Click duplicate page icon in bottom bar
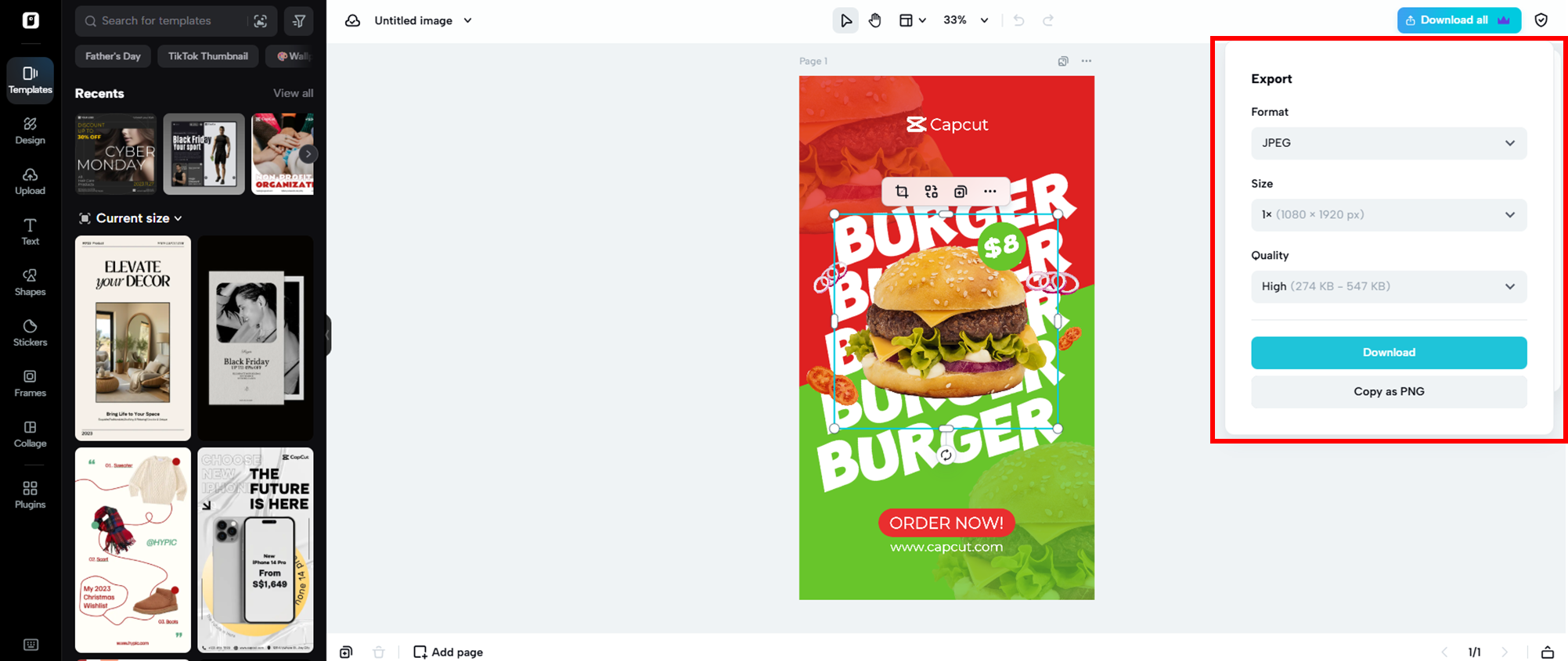This screenshot has height=661, width=1568. pyautogui.click(x=346, y=652)
